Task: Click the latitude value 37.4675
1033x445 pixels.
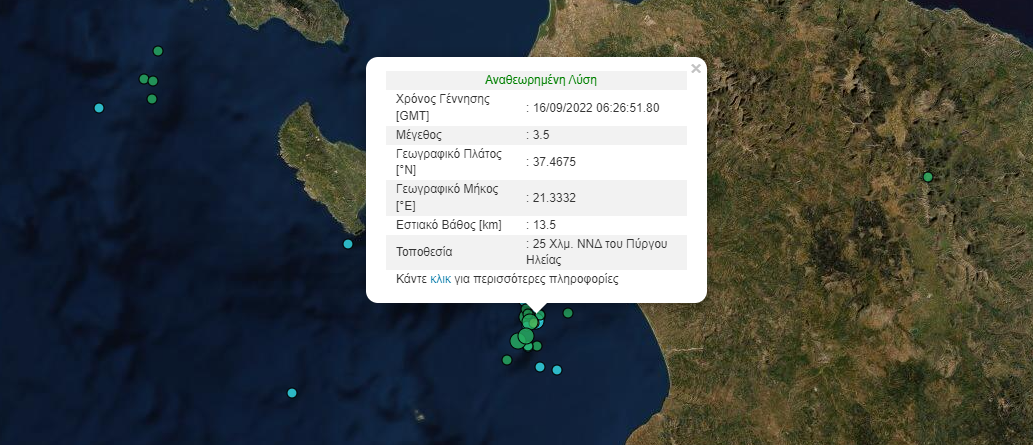Action: (553, 161)
